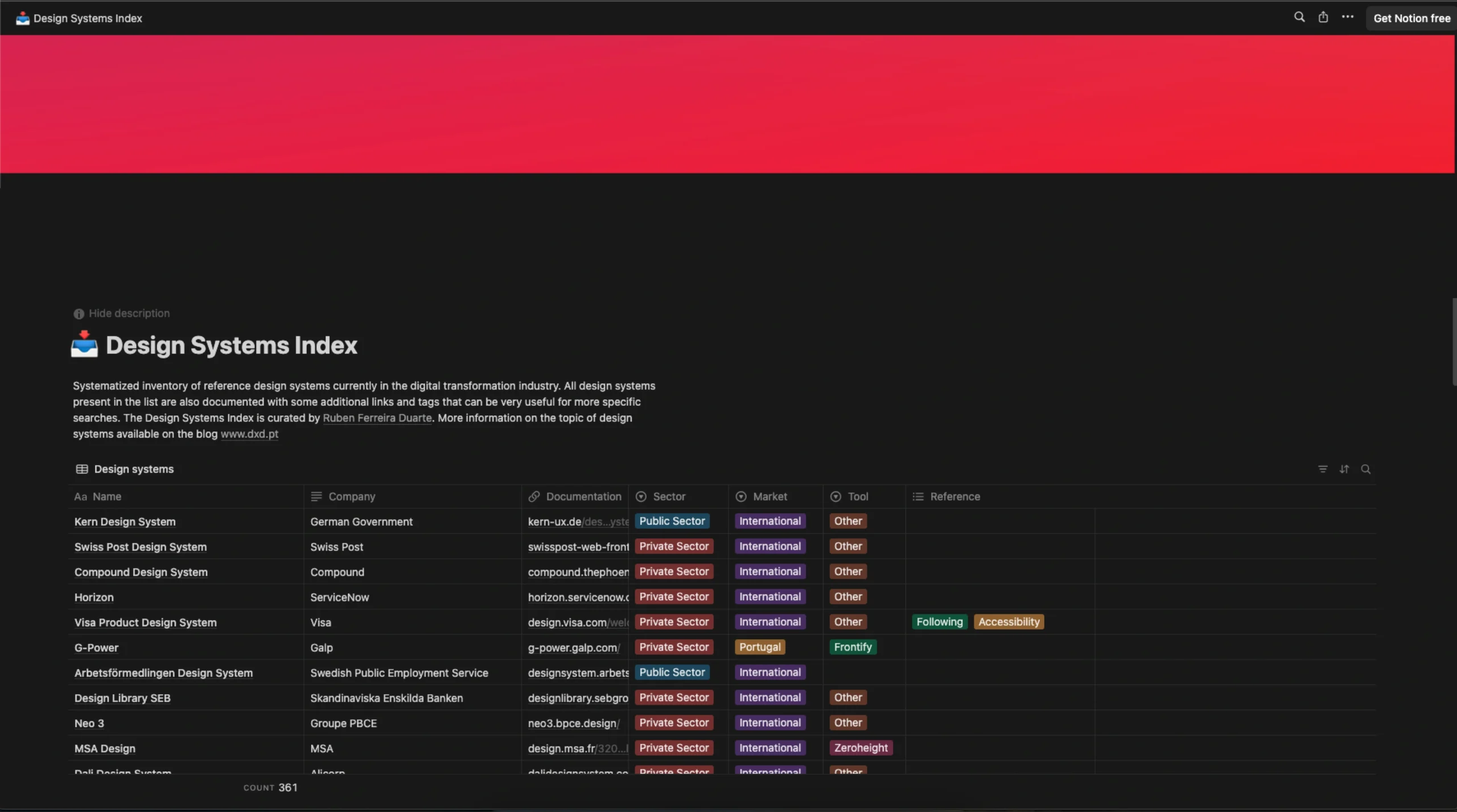Click the share icon in top bar
This screenshot has width=1457, height=812.
point(1323,17)
